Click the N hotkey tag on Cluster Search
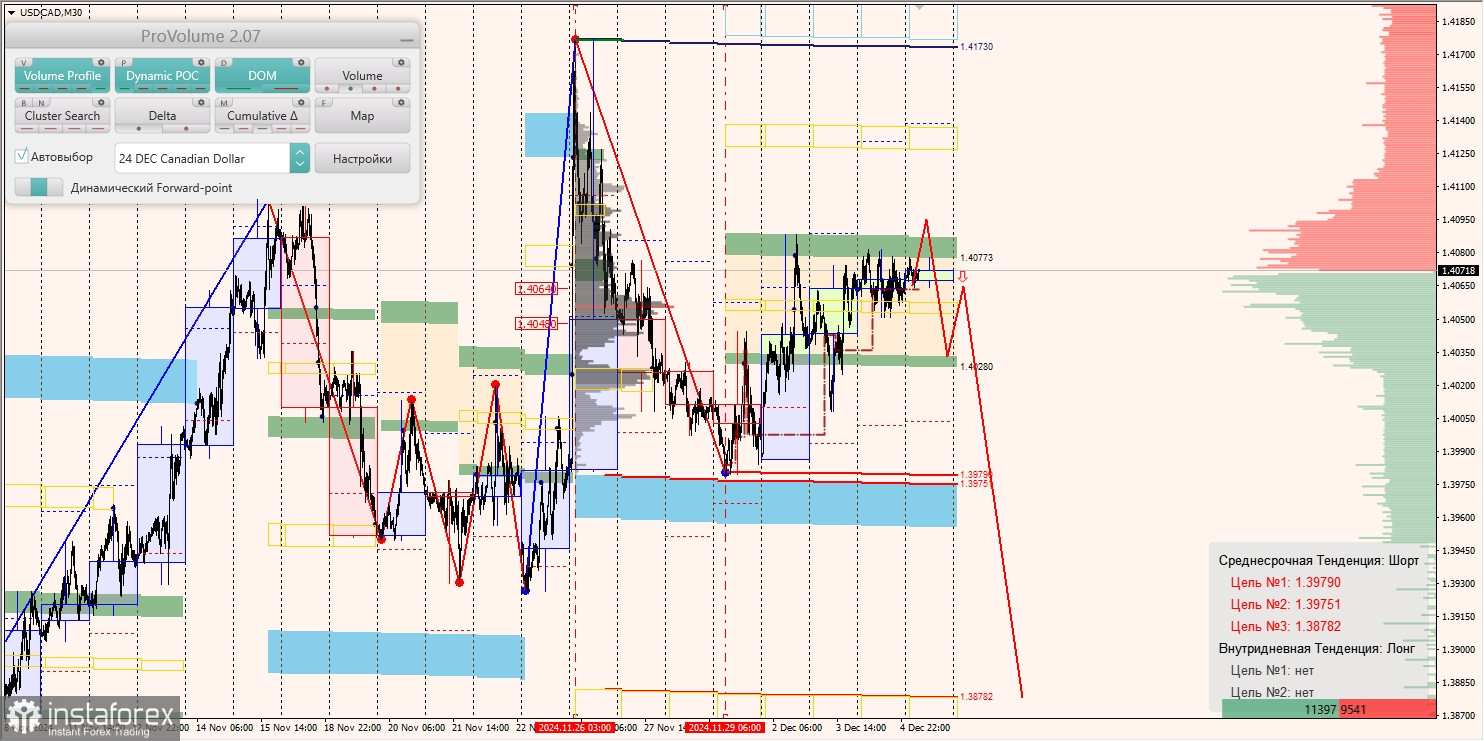Image resolution: width=1484 pixels, height=741 pixels. coord(41,103)
